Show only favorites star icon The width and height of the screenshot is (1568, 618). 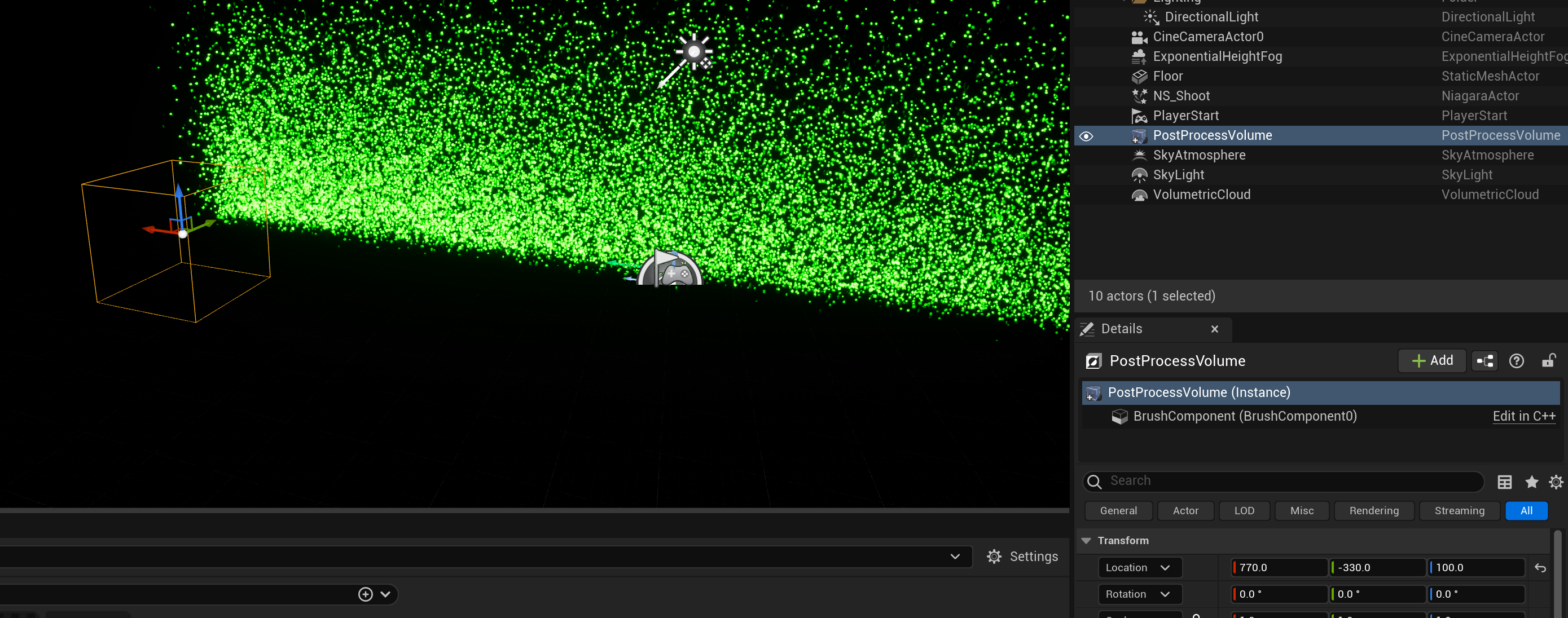click(x=1531, y=482)
